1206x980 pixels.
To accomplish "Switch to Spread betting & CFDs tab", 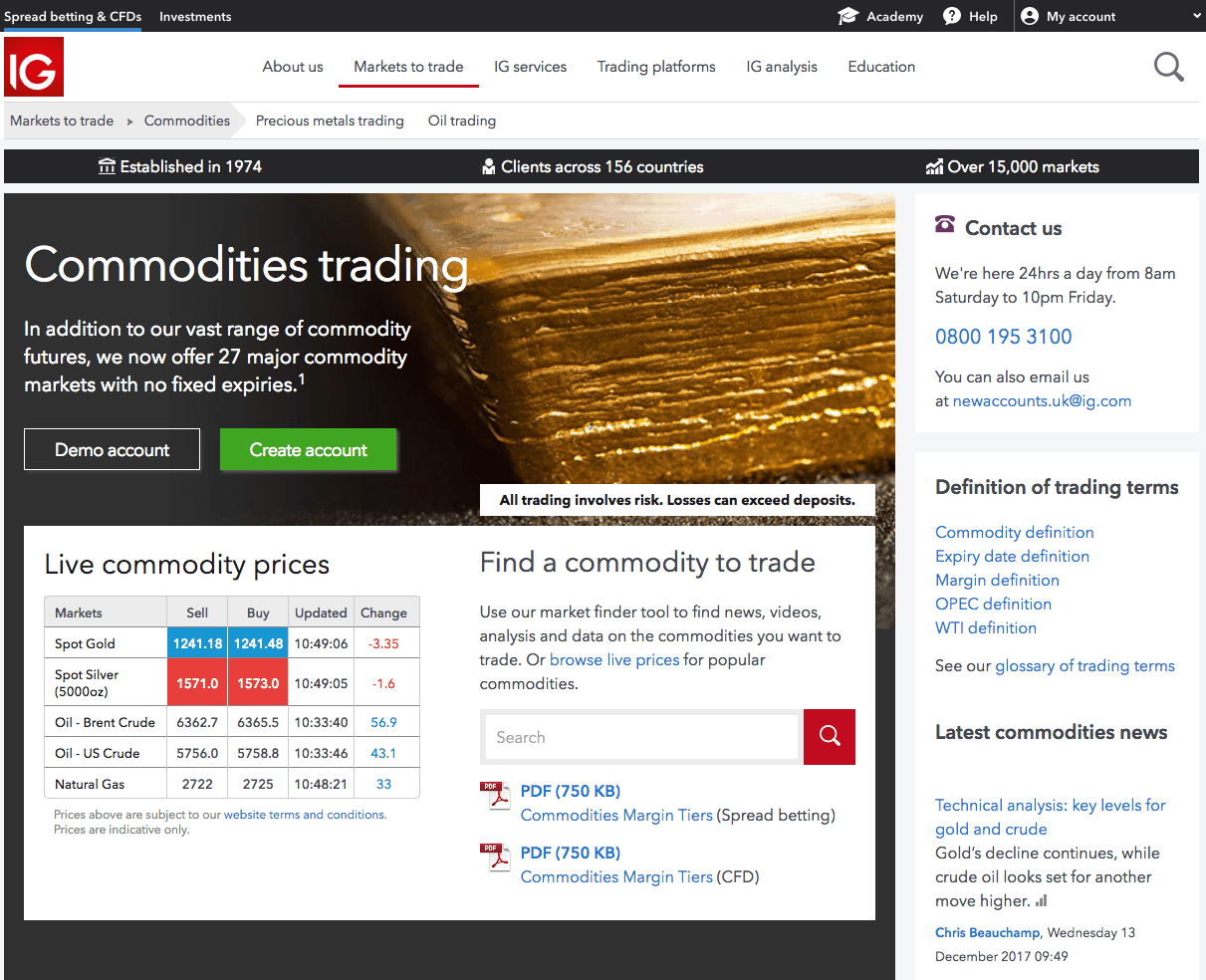I will pos(73,16).
